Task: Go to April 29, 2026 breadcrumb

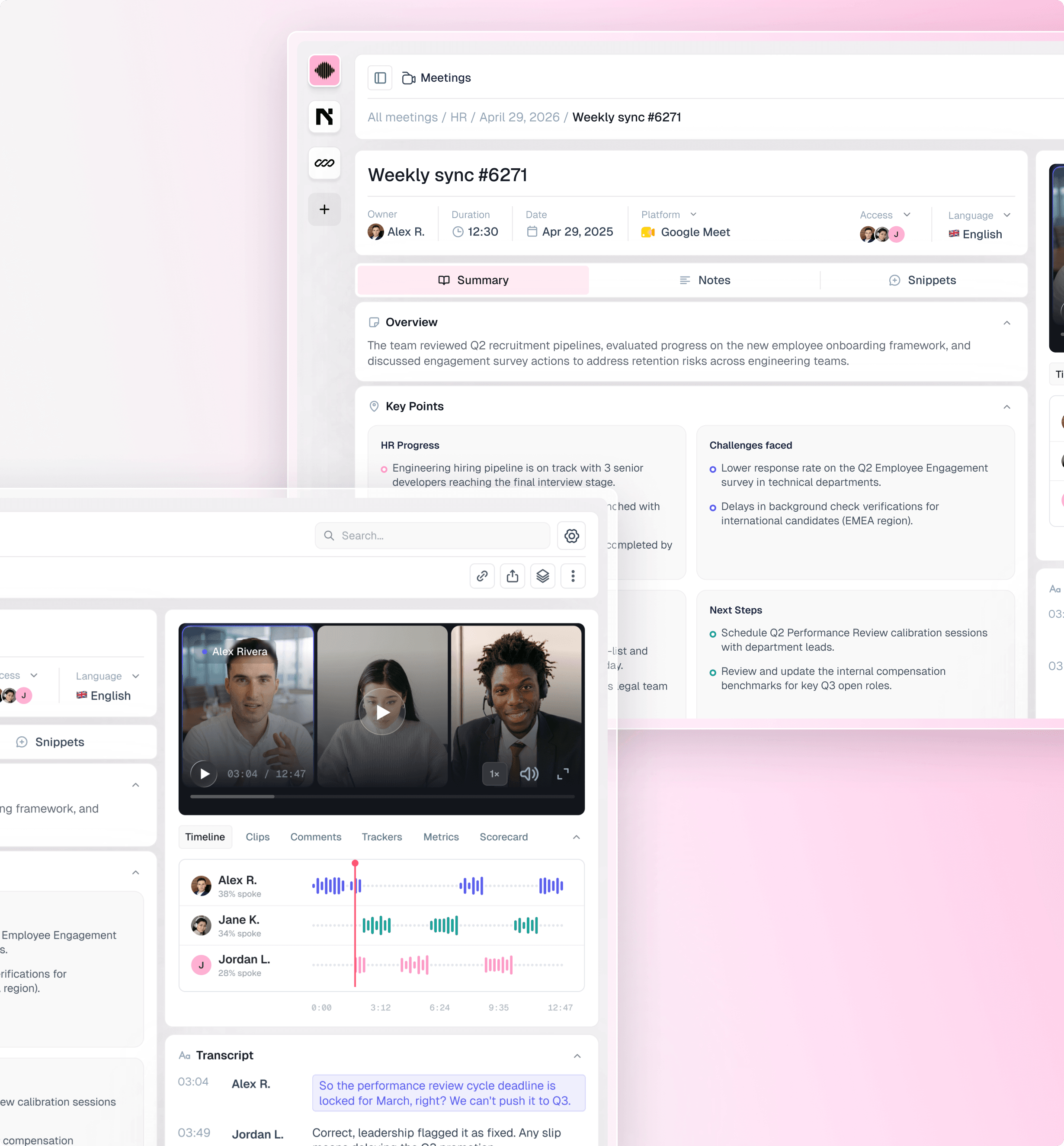Action: click(x=519, y=117)
